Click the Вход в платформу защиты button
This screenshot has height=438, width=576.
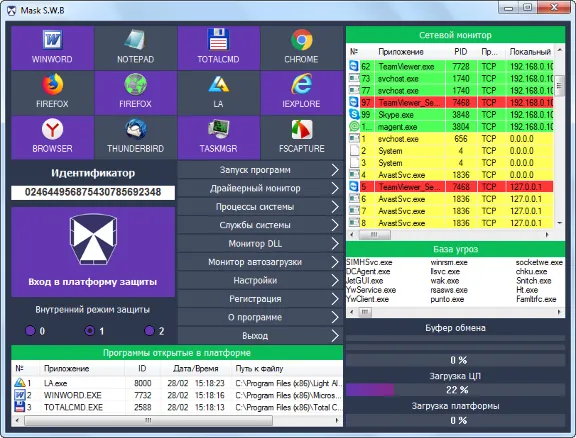[93, 252]
